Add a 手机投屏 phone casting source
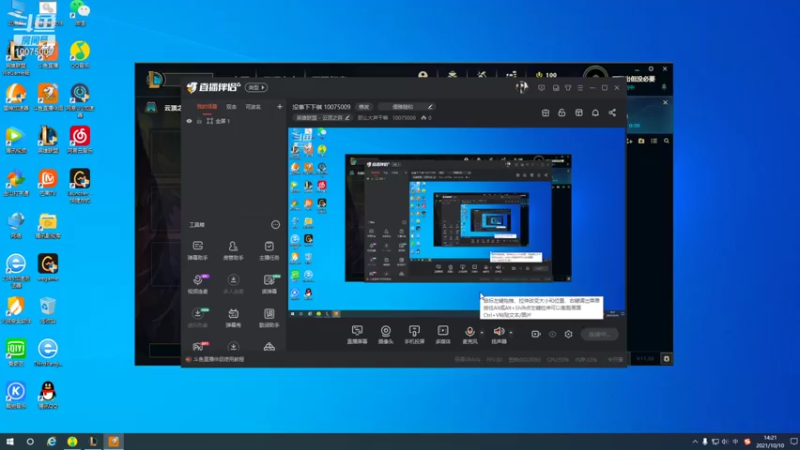This screenshot has width=800, height=450. (x=414, y=335)
